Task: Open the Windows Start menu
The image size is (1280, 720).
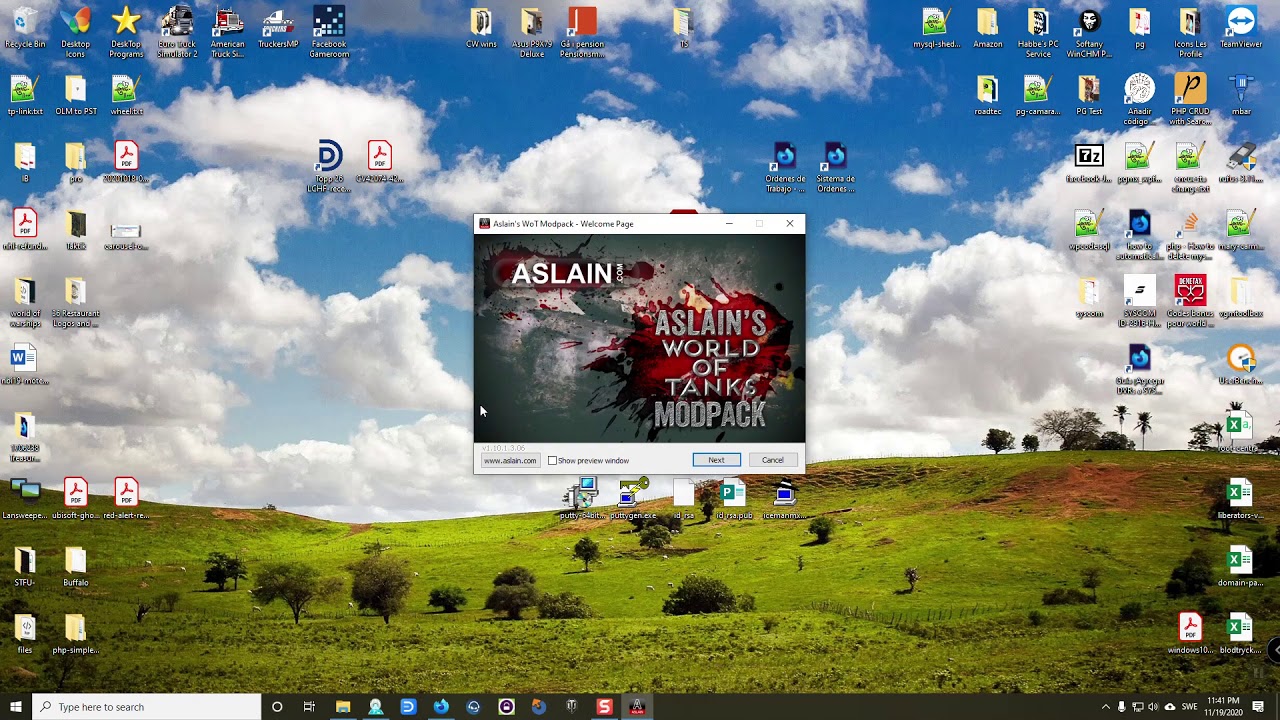Action: 16,707
